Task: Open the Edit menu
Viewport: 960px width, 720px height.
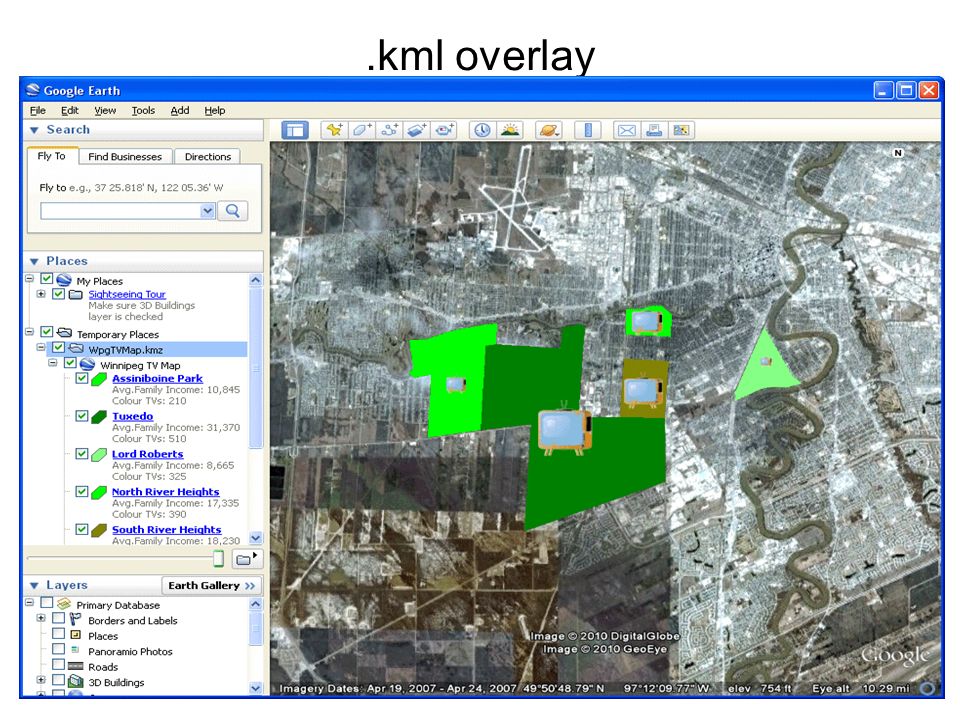Action: 69,110
